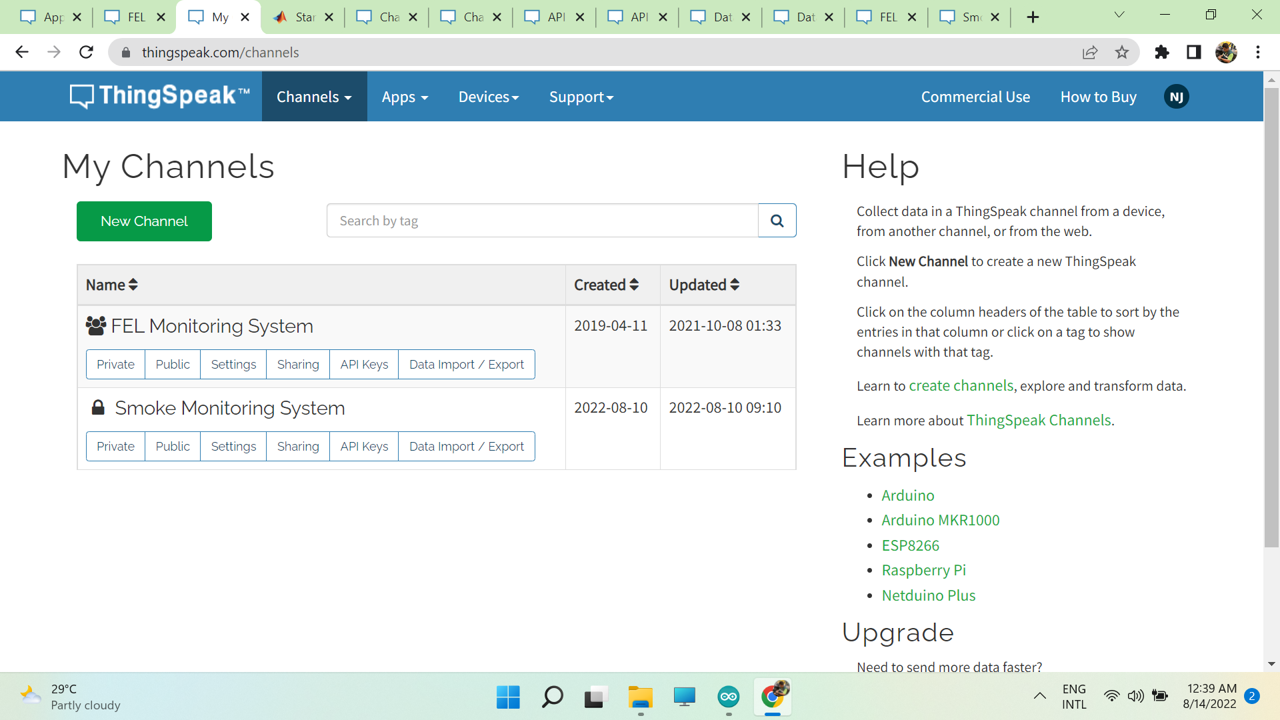Open Public view for Smoke Monitoring System
Viewport: 1280px width, 720px height.
tap(173, 447)
